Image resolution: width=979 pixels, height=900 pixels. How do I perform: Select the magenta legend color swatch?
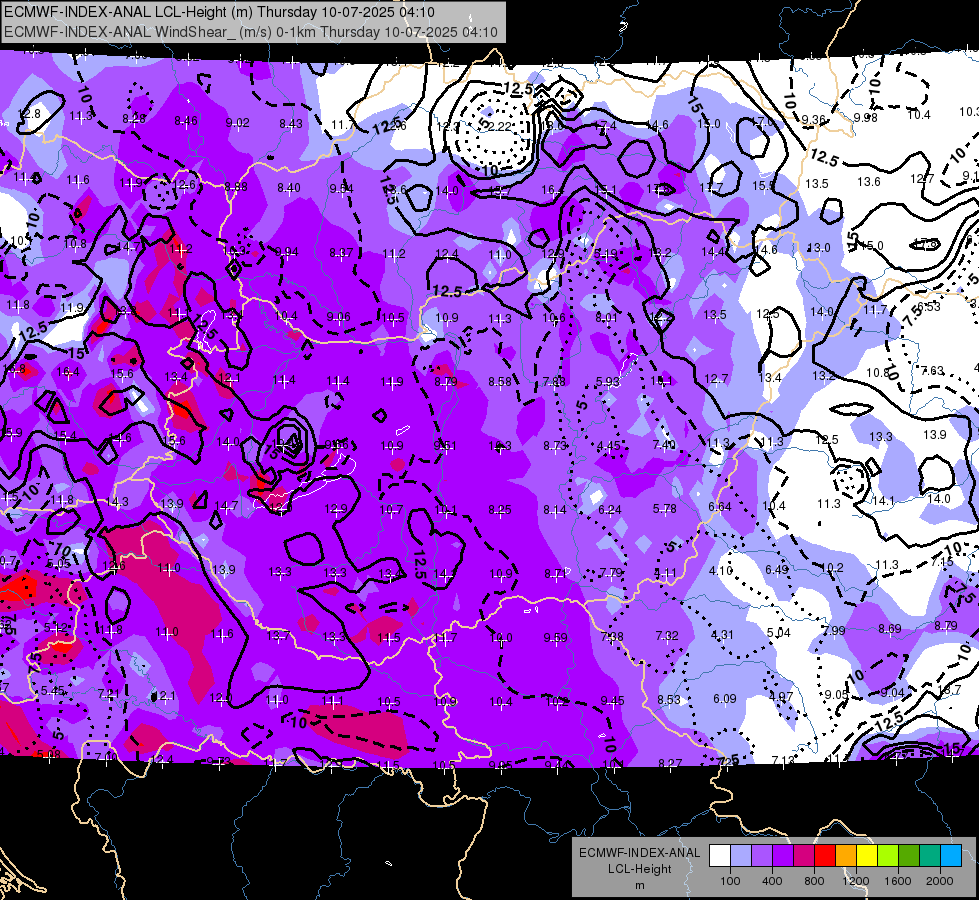(804, 855)
